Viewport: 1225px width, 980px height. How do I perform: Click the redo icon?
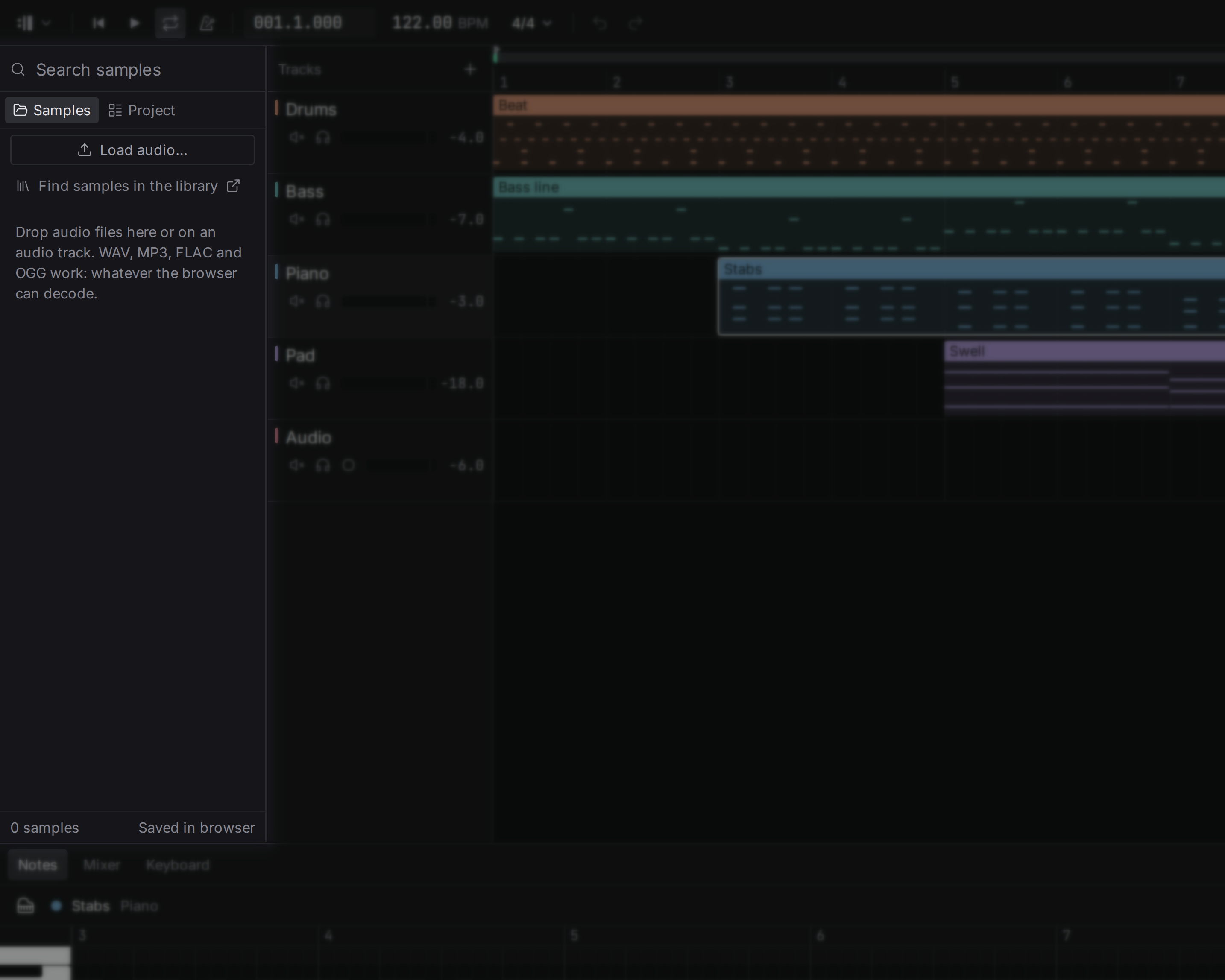pos(635,23)
